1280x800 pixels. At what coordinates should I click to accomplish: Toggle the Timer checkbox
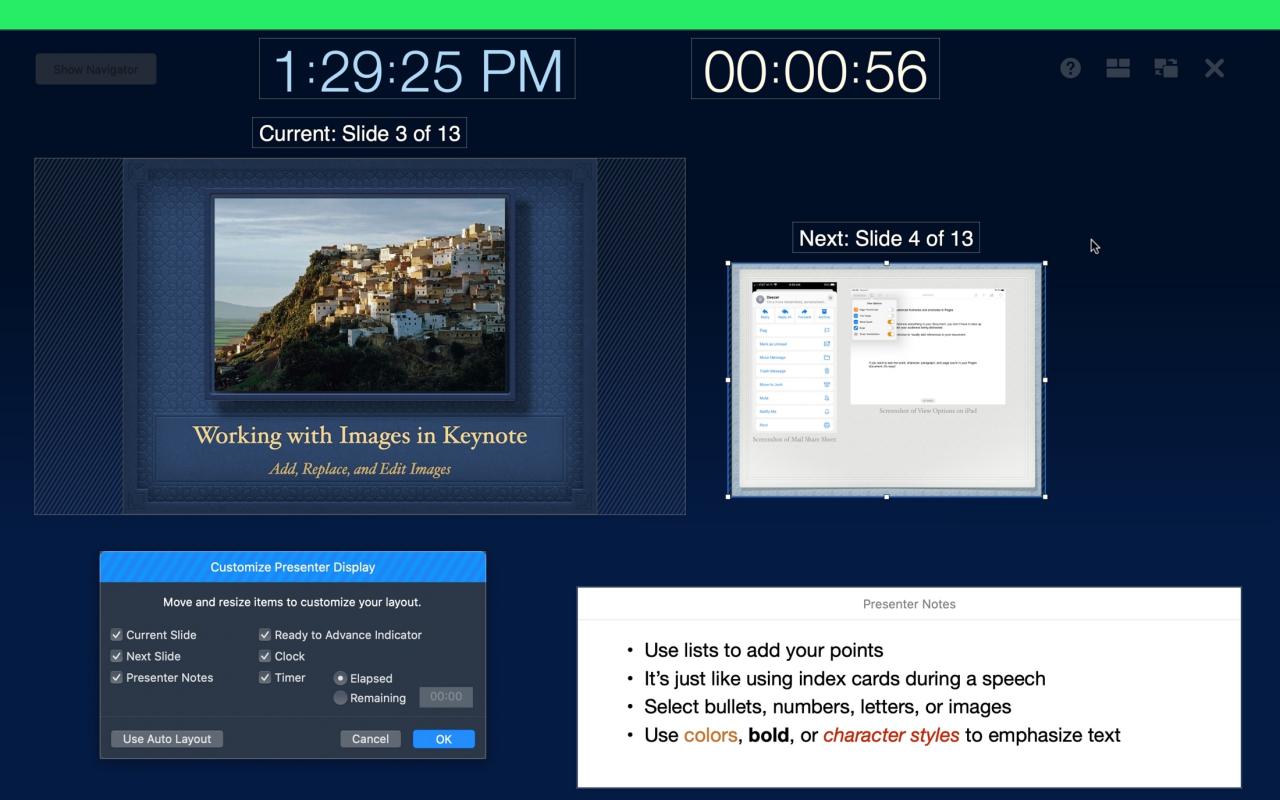265,678
